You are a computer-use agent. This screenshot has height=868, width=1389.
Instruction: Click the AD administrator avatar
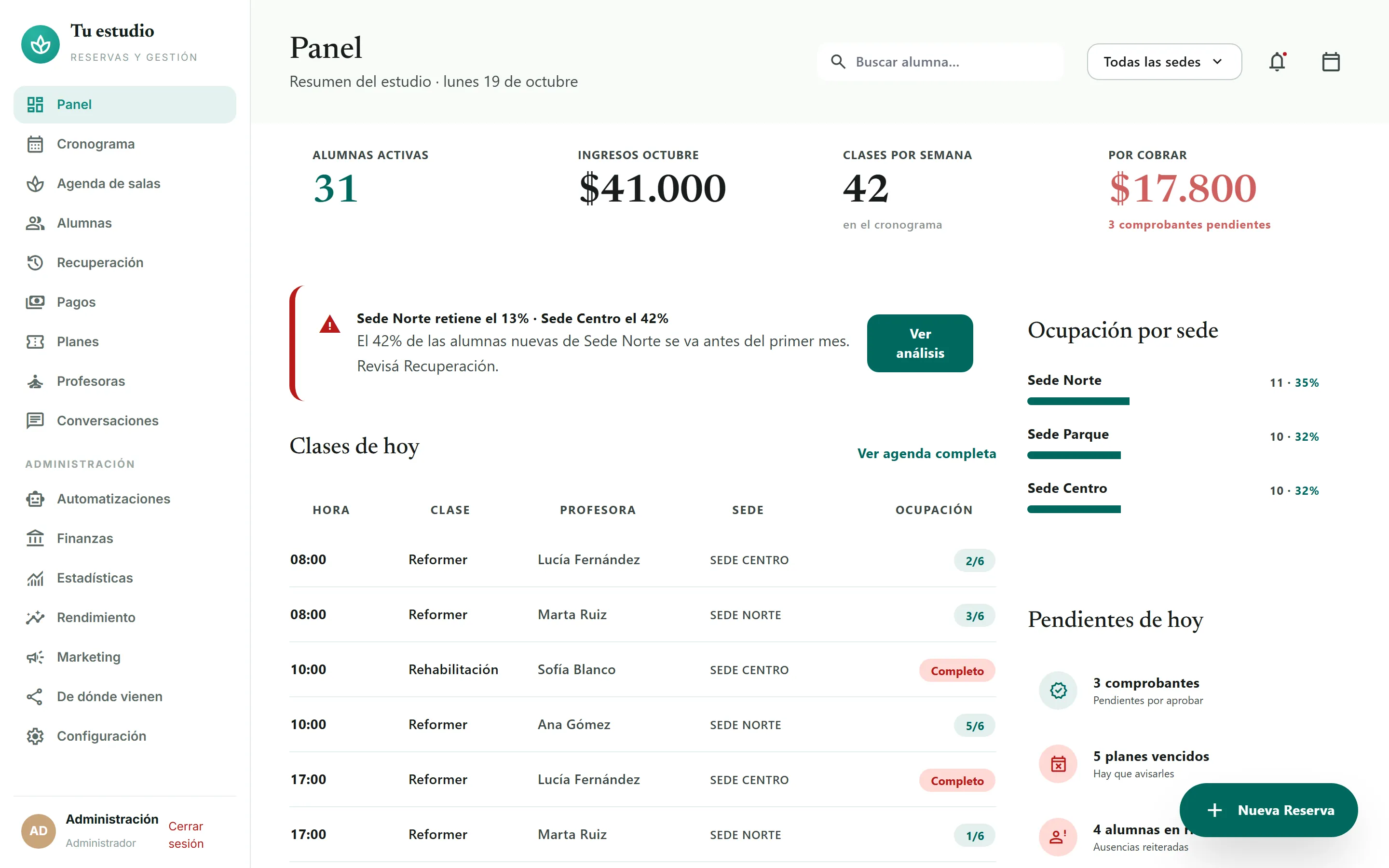coord(39,831)
